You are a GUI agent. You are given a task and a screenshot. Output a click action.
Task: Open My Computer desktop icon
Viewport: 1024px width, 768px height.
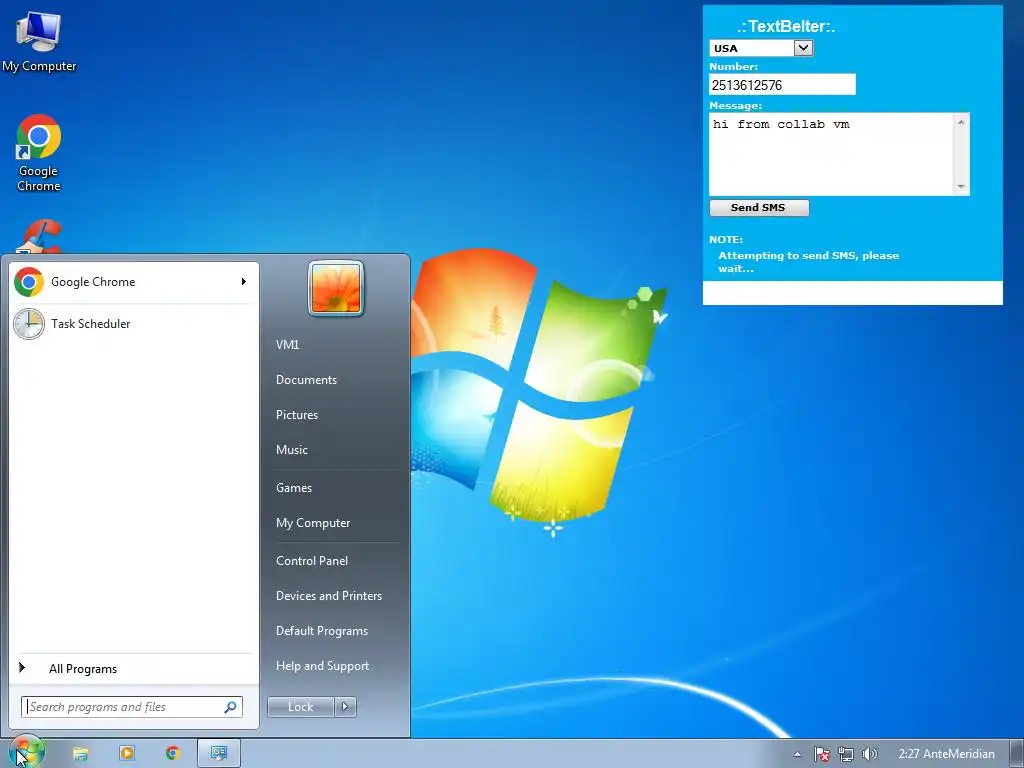tap(39, 42)
